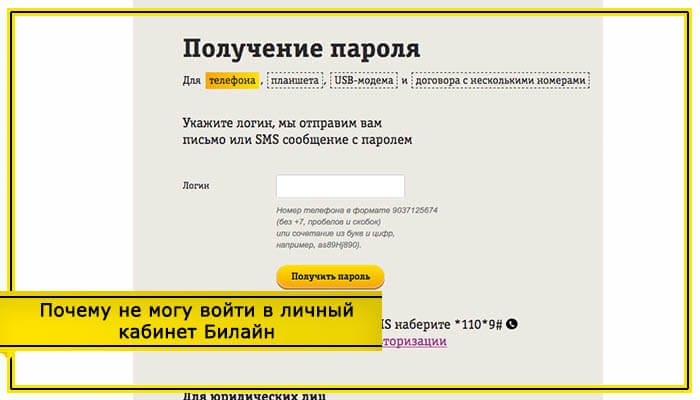Click the hint "Номер телефона в формате 9037125674"

tap(357, 210)
